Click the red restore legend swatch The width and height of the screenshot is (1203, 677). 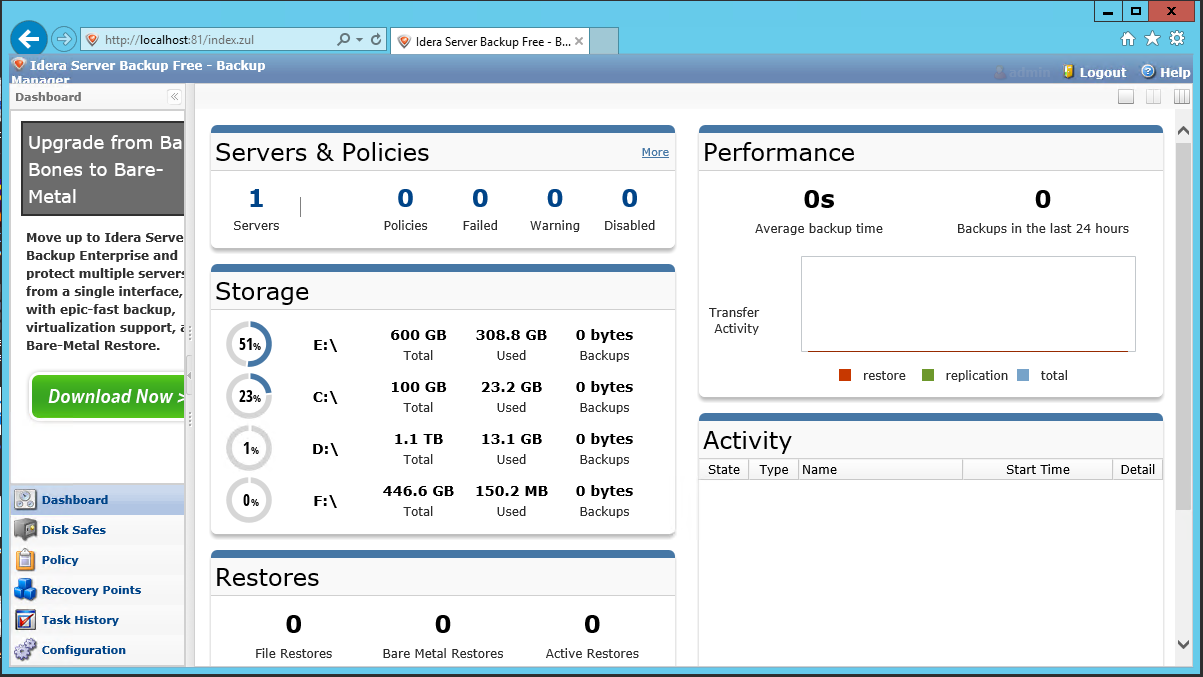pyautogui.click(x=845, y=376)
